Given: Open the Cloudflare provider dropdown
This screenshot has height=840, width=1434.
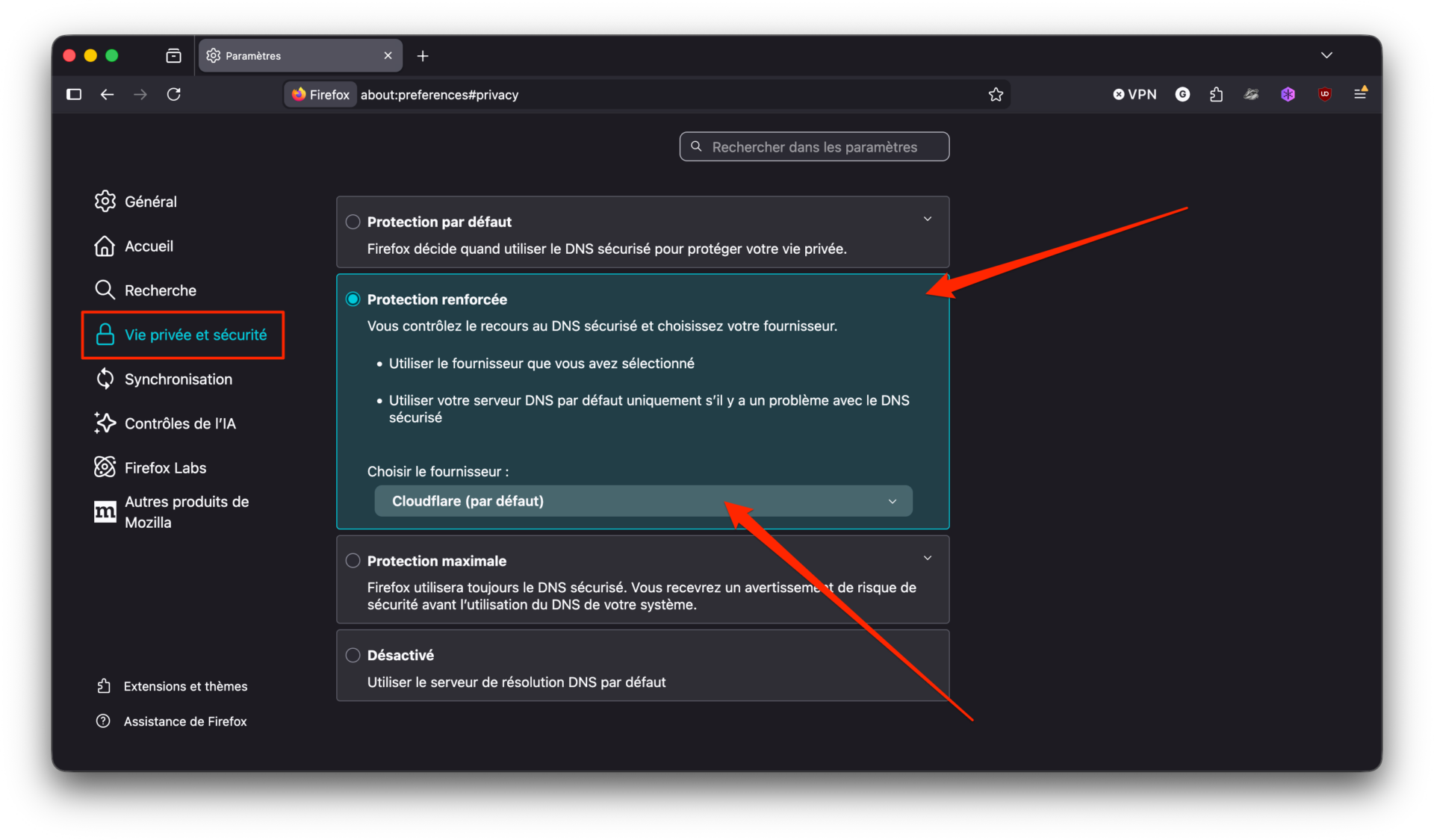Looking at the screenshot, I should click(x=643, y=501).
